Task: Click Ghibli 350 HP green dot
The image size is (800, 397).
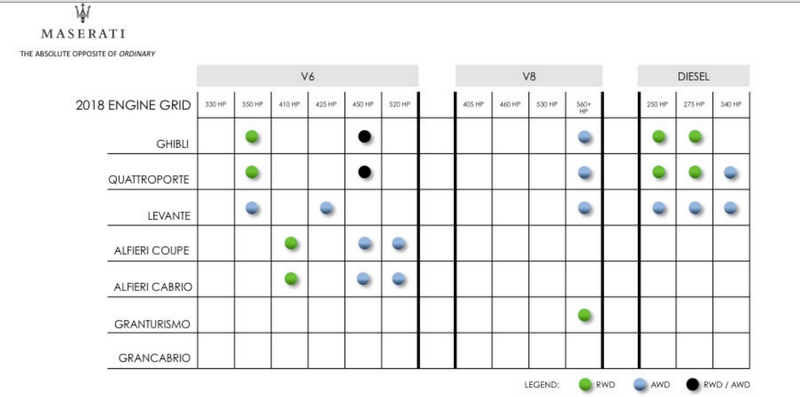Action: click(x=252, y=136)
